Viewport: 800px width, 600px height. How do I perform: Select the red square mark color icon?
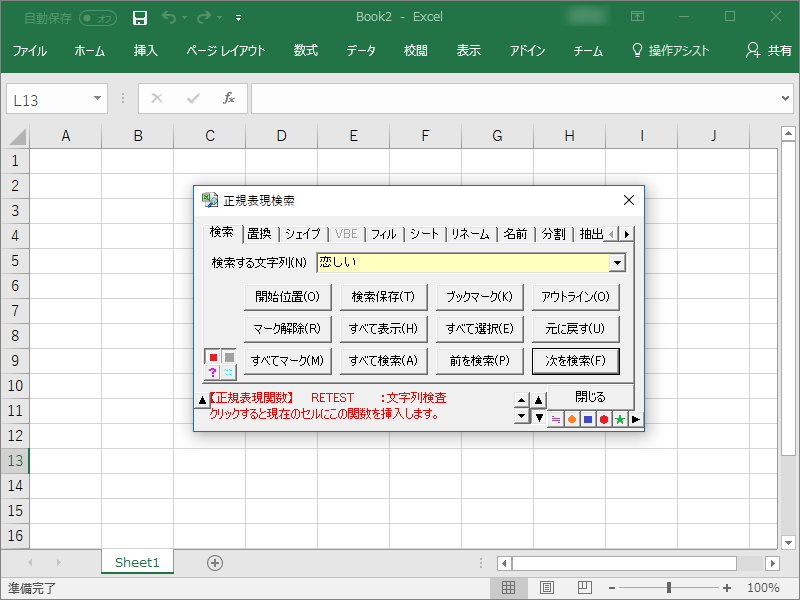[x=213, y=358]
